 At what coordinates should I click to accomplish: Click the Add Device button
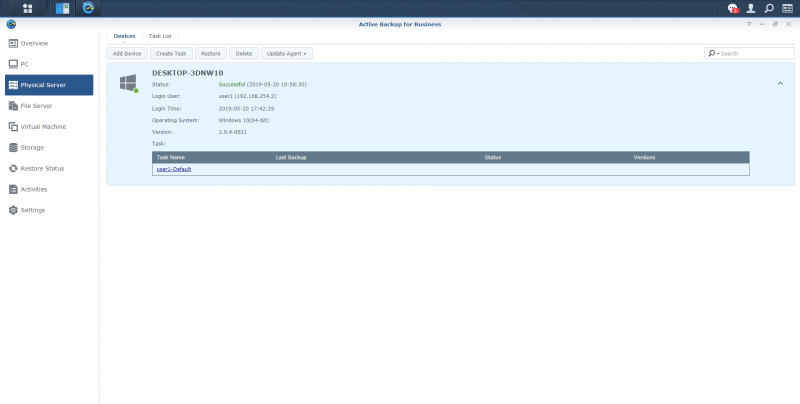click(127, 54)
